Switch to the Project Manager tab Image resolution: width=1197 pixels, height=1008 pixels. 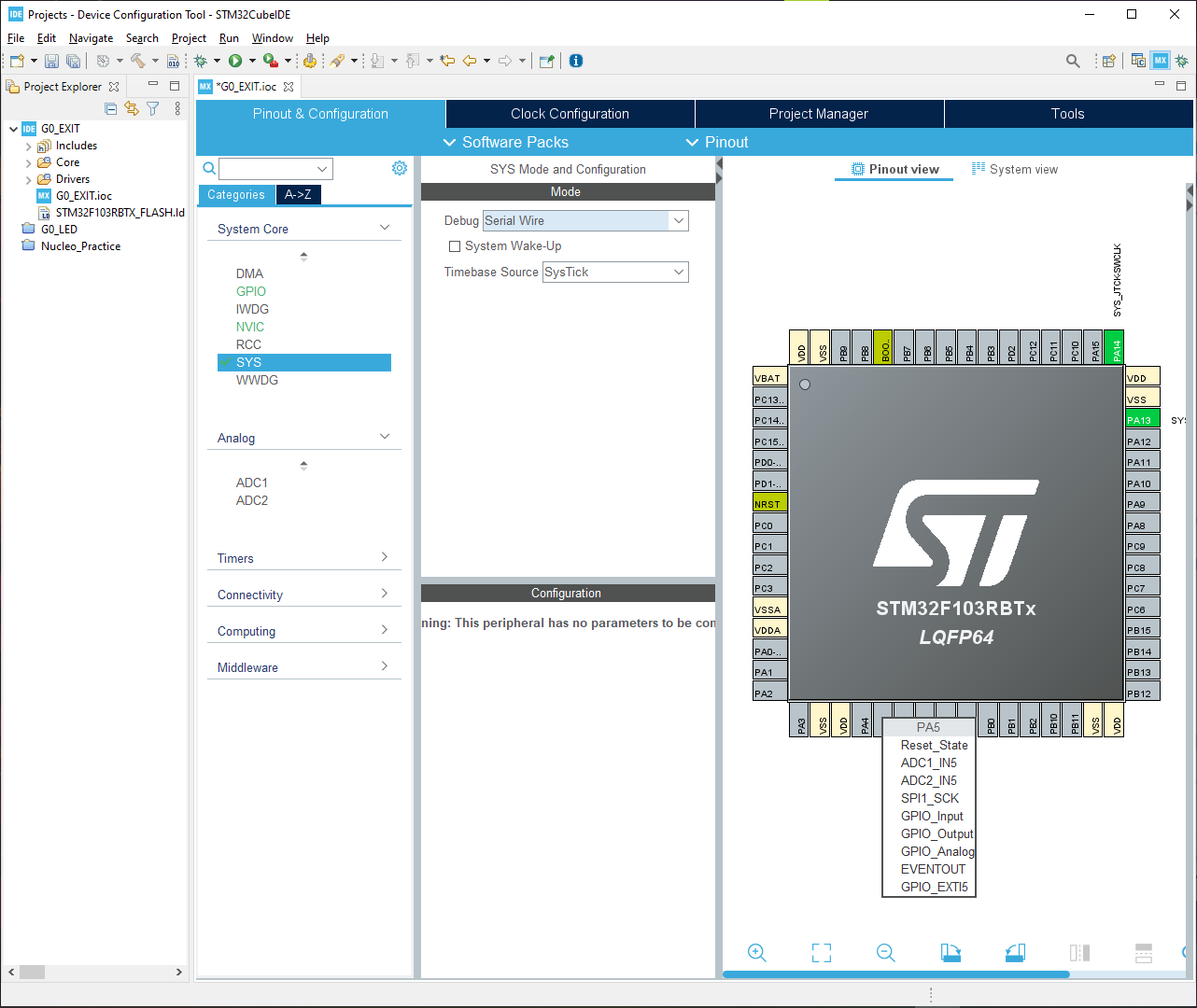point(819,114)
